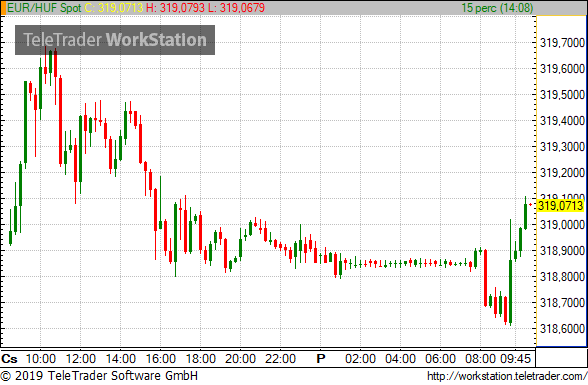588x385 pixels.
Task: Click the EUR/HUF Spot title label
Action: (x=44, y=8)
